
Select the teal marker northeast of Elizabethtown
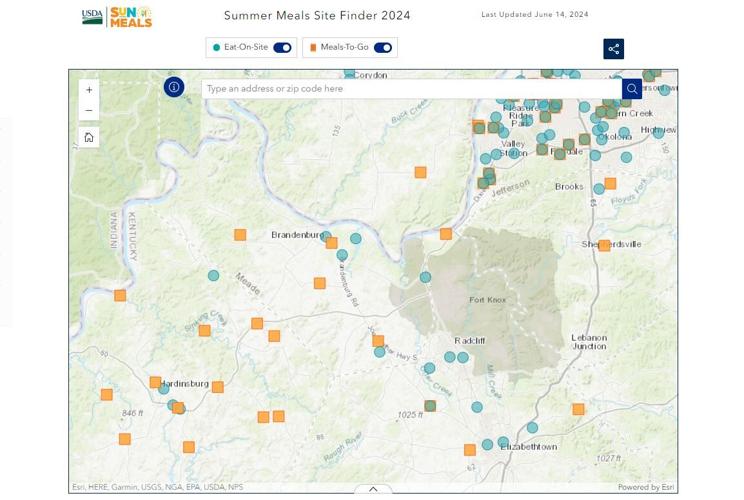[x=532, y=427]
